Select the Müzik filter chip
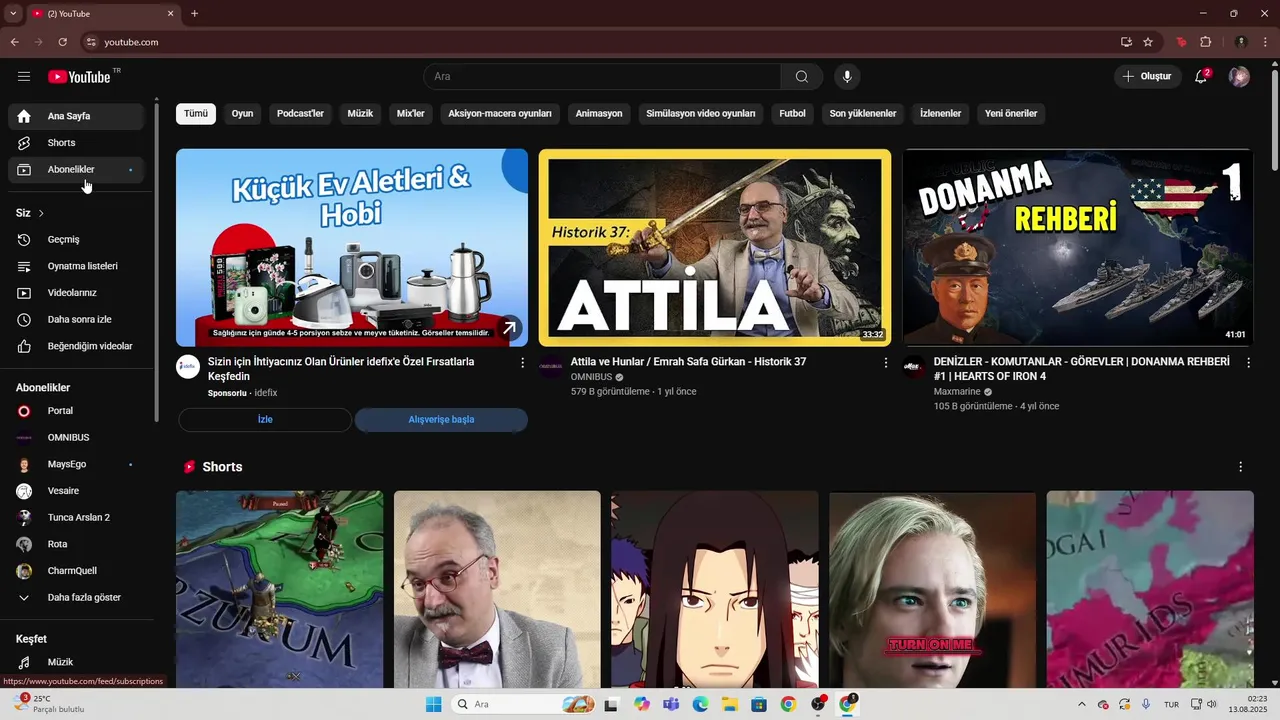This screenshot has width=1280, height=720. tap(360, 114)
